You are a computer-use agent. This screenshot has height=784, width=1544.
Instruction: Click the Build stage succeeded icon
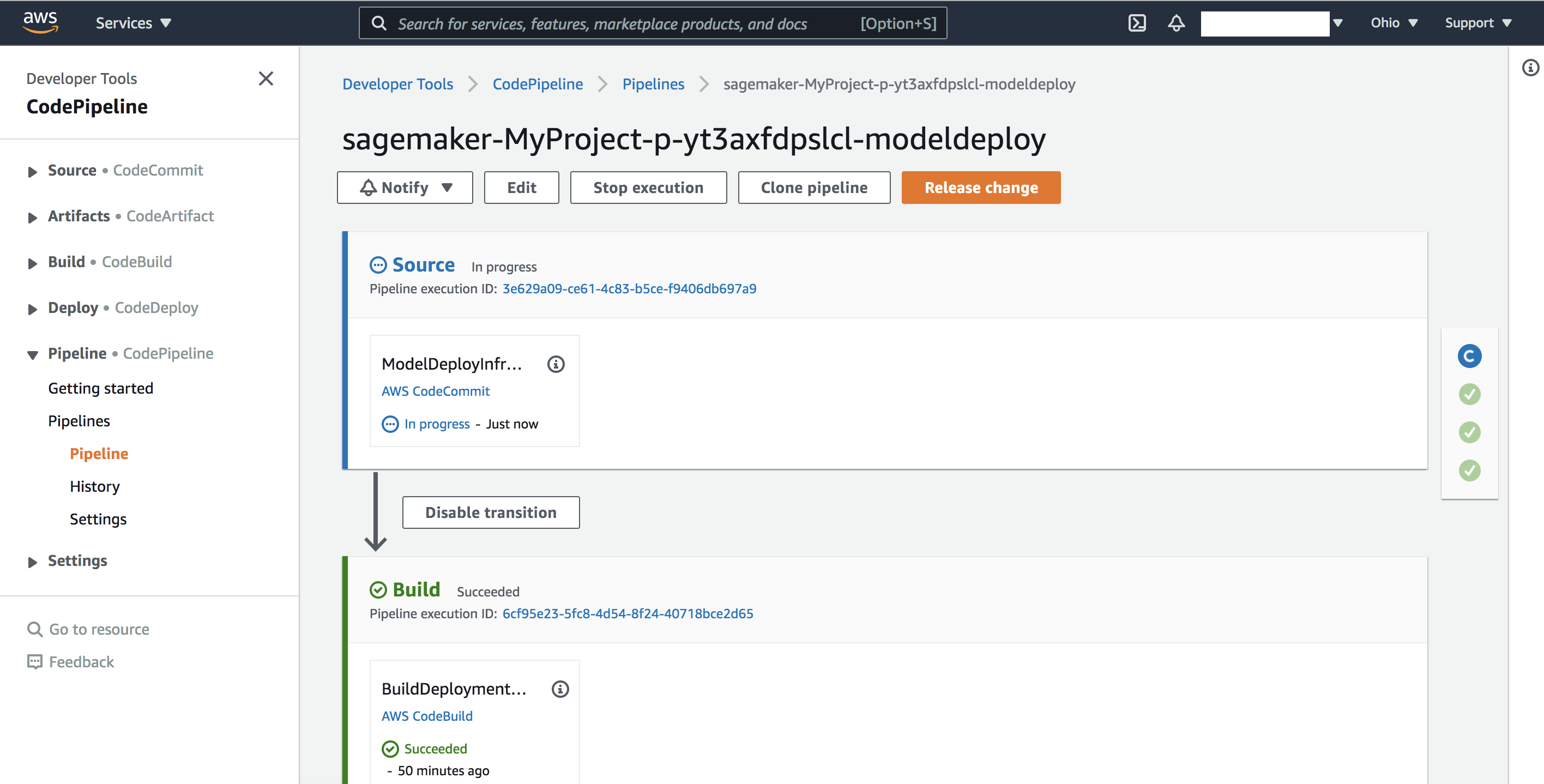click(x=378, y=590)
